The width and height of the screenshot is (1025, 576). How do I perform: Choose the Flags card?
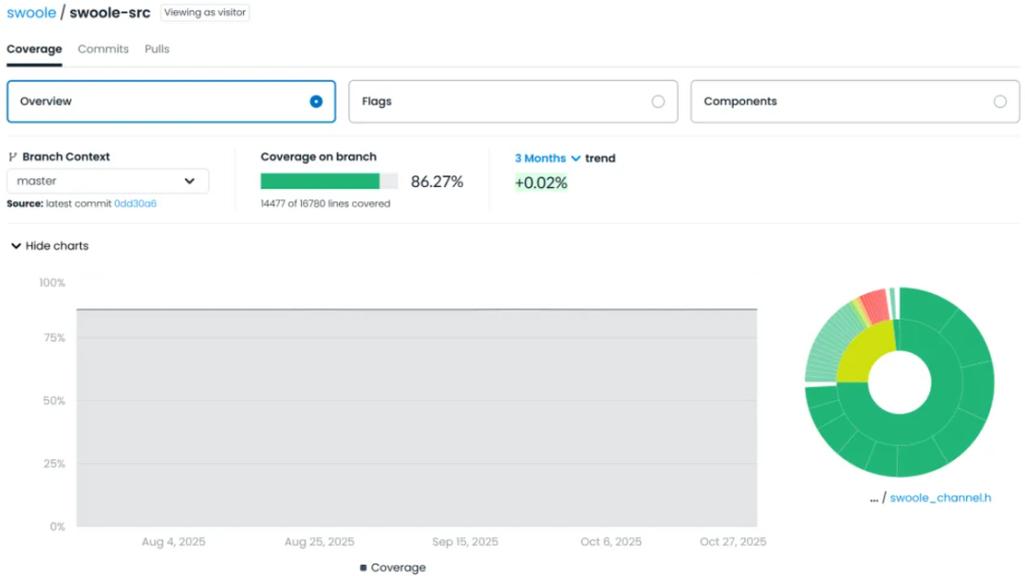coord(513,101)
